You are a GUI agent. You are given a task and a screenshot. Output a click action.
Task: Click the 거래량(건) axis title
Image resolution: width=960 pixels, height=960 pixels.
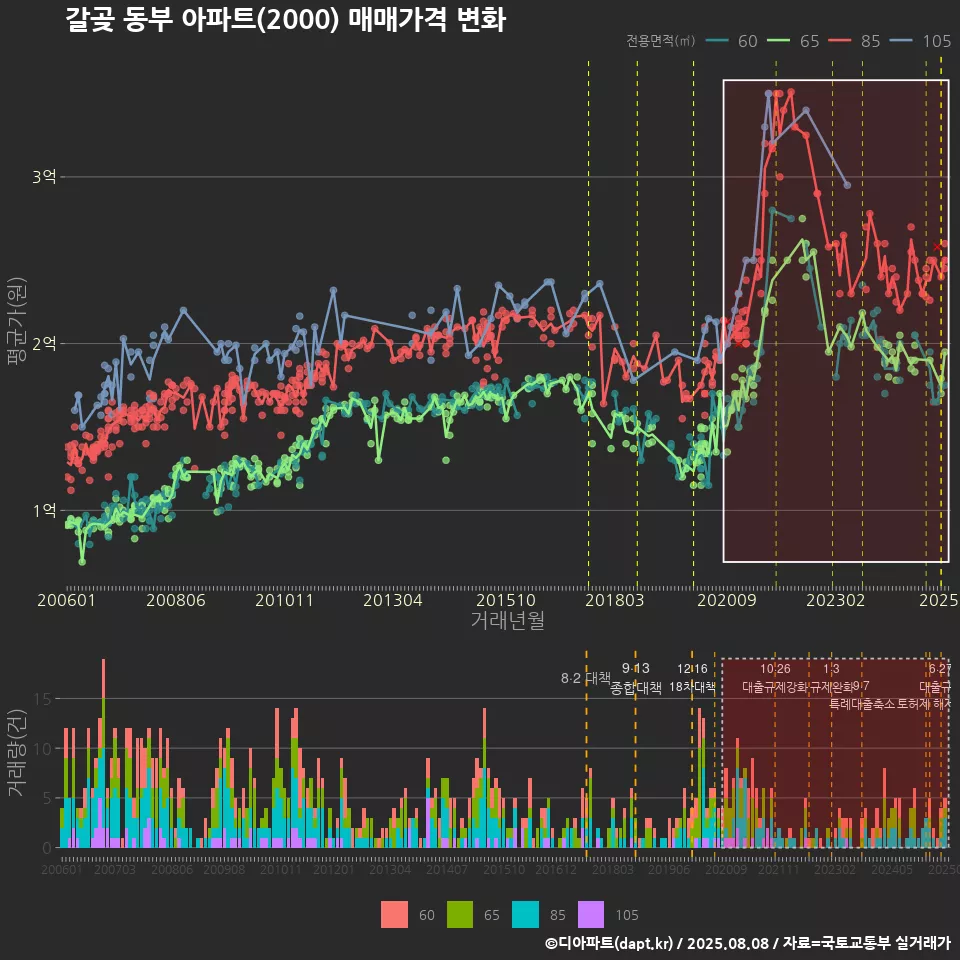[17, 754]
